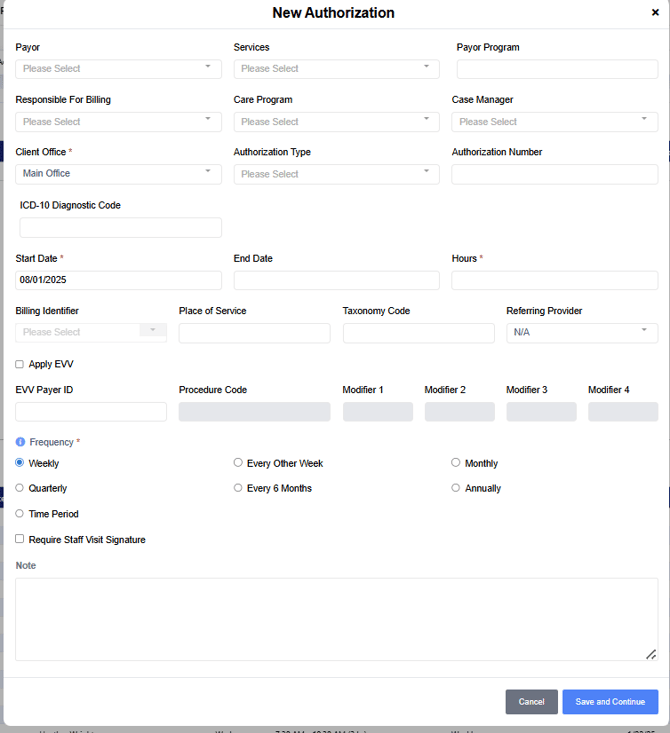670x733 pixels.
Task: Click the ICD-10 Diagnostic Code field
Action: [120, 228]
